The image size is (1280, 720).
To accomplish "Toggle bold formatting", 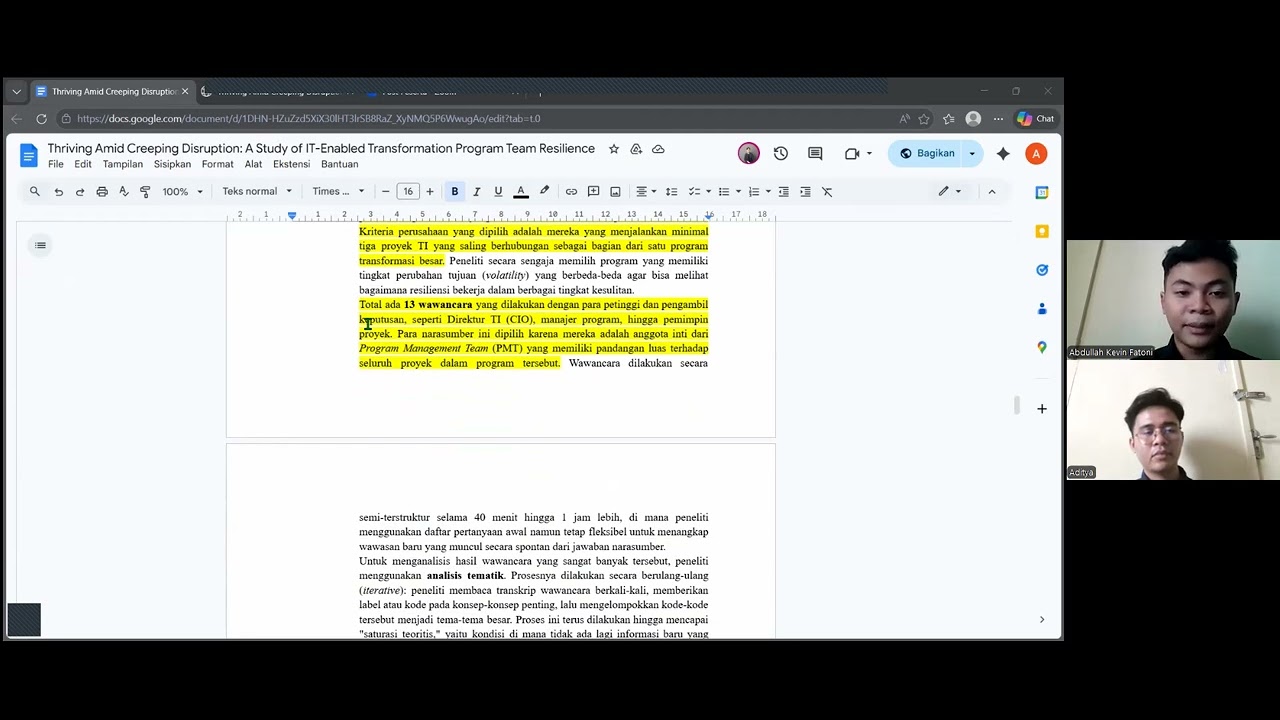I will click(455, 191).
